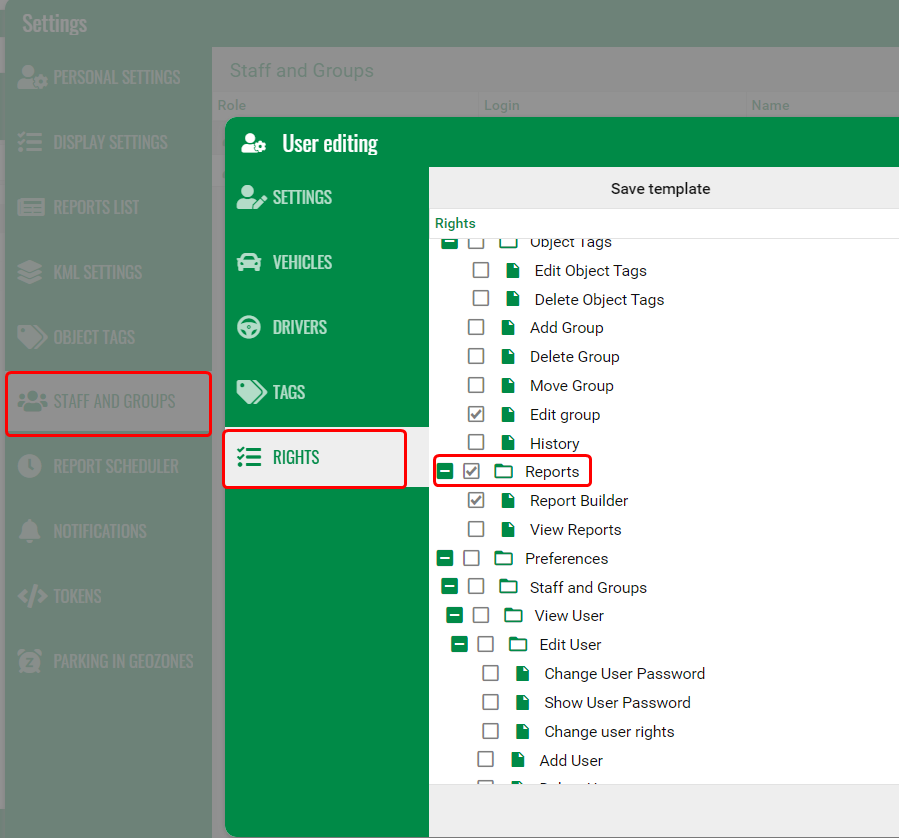Uncheck the Edit group checkbox
Screen dimensions: 899x838
click(x=476, y=414)
